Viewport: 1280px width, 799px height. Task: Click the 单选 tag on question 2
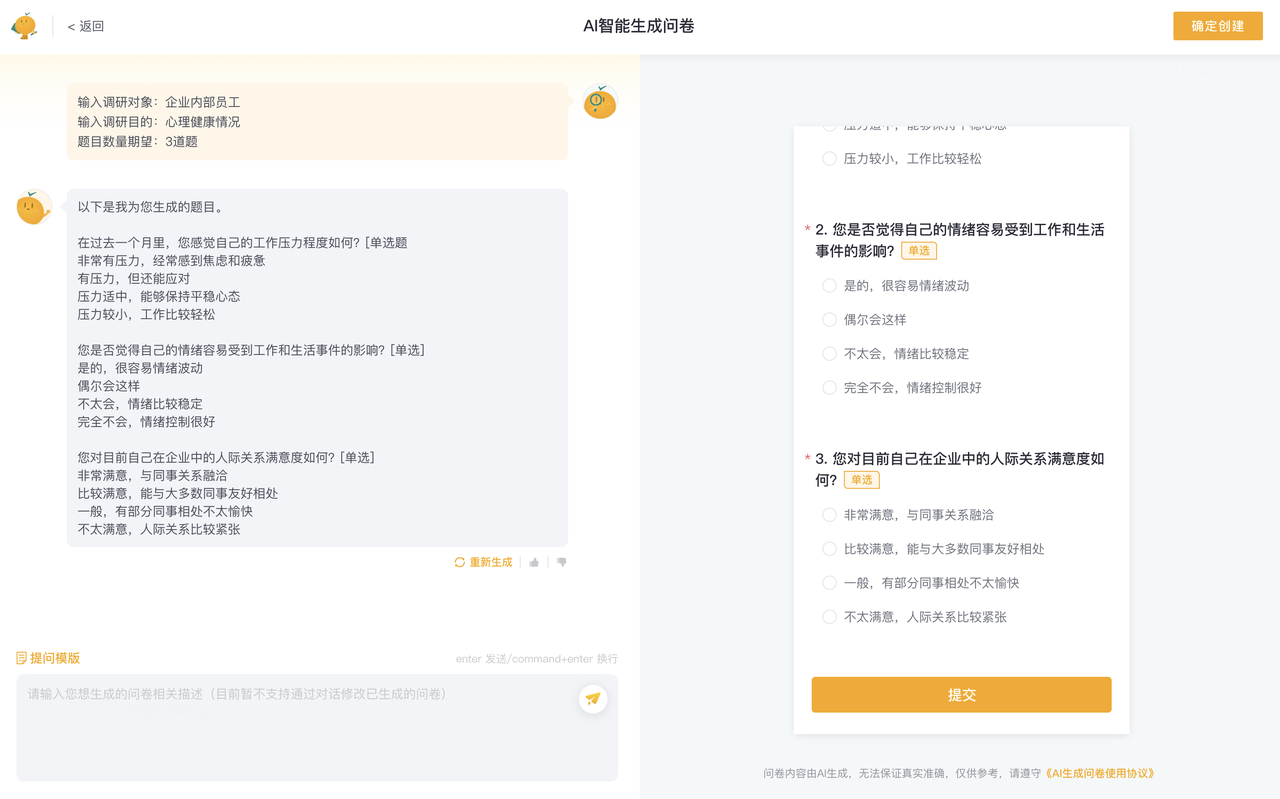coord(918,250)
